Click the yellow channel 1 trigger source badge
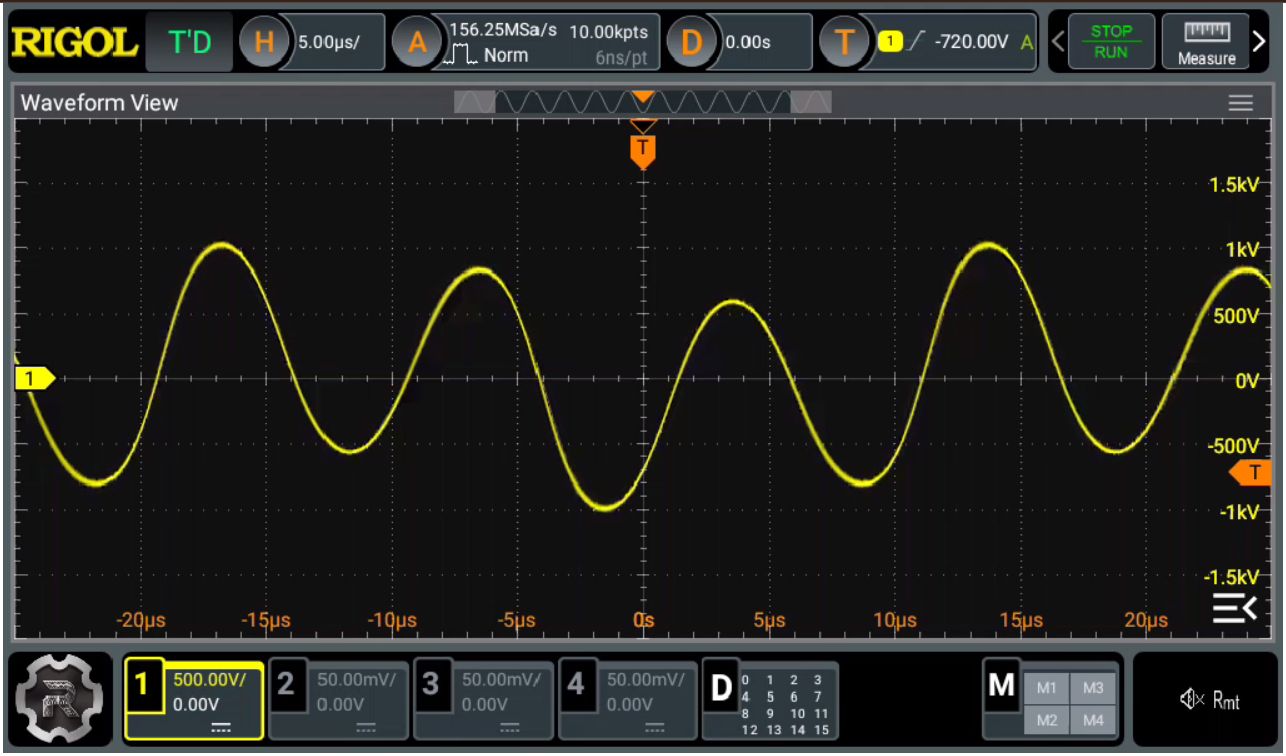Screen dimensions: 1286x756 point(890,42)
